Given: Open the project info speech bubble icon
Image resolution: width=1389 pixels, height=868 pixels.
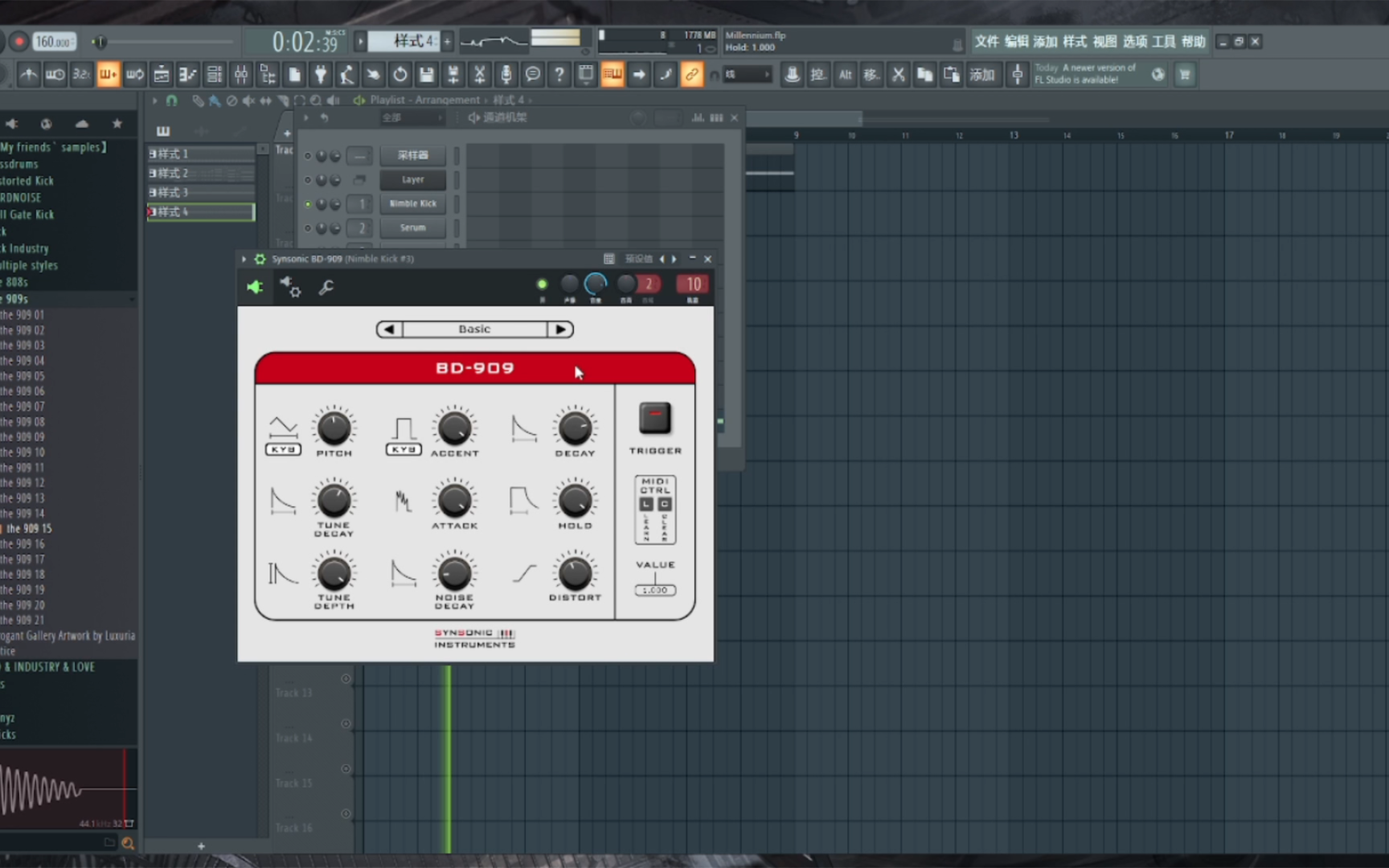Looking at the screenshot, I should point(533,75).
